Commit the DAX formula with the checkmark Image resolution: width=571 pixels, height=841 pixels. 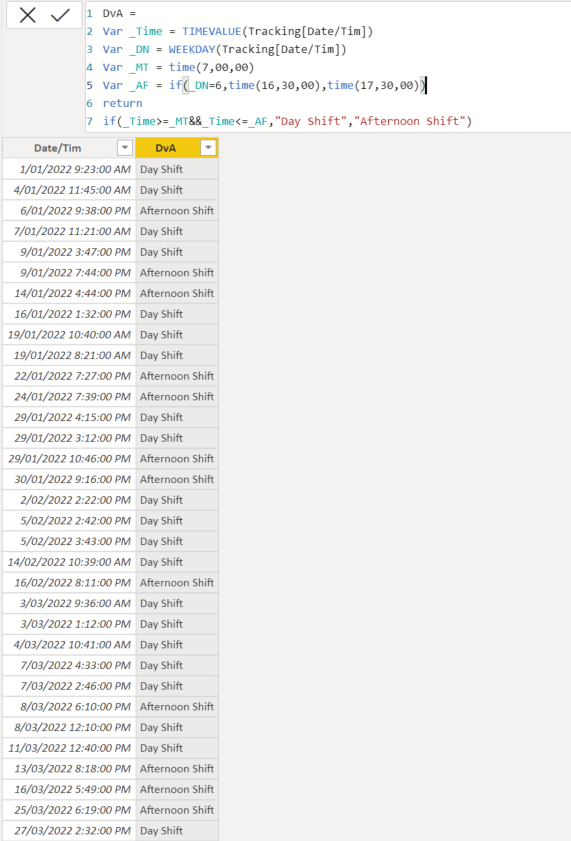tap(61, 15)
